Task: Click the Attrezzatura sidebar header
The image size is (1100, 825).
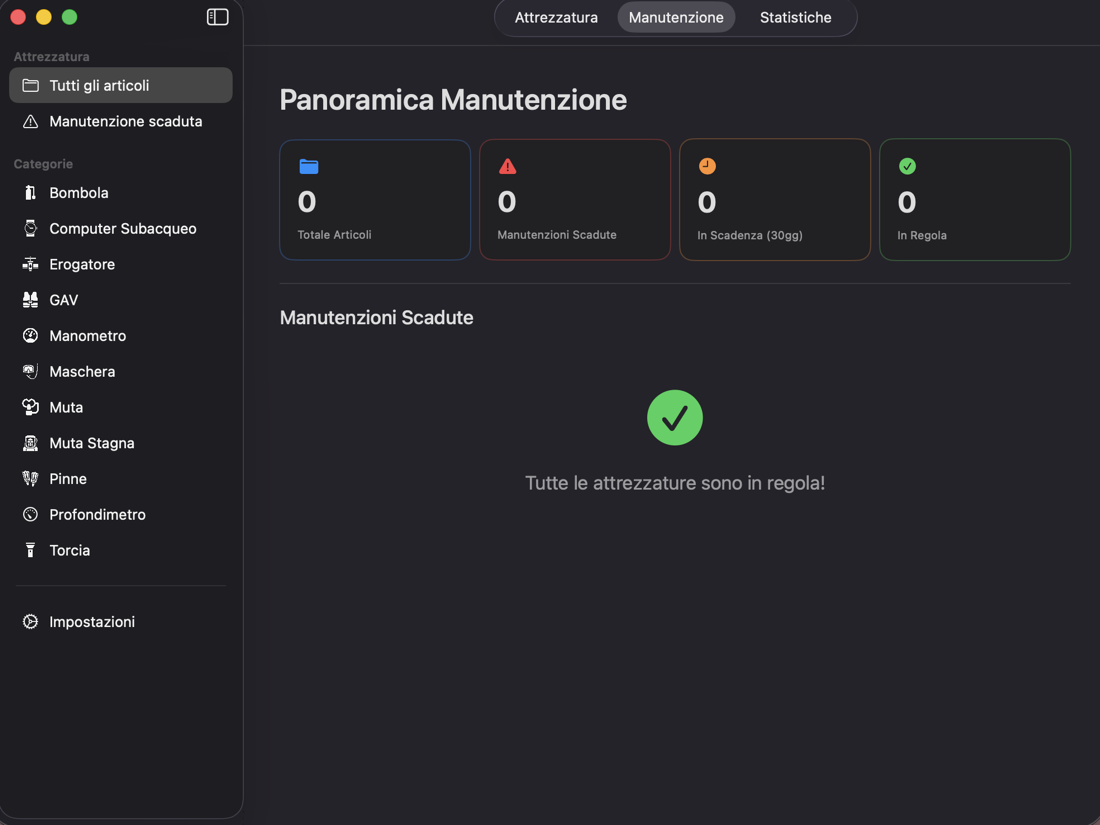Action: [51, 57]
